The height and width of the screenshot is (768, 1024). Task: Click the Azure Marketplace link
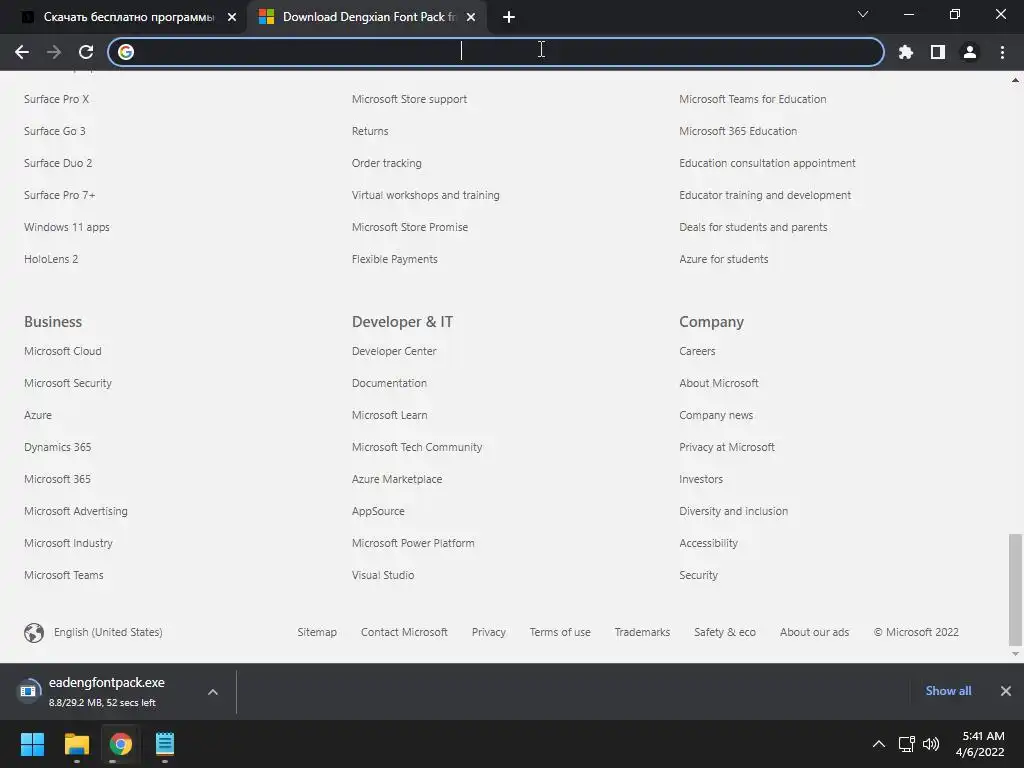pyautogui.click(x=396, y=479)
